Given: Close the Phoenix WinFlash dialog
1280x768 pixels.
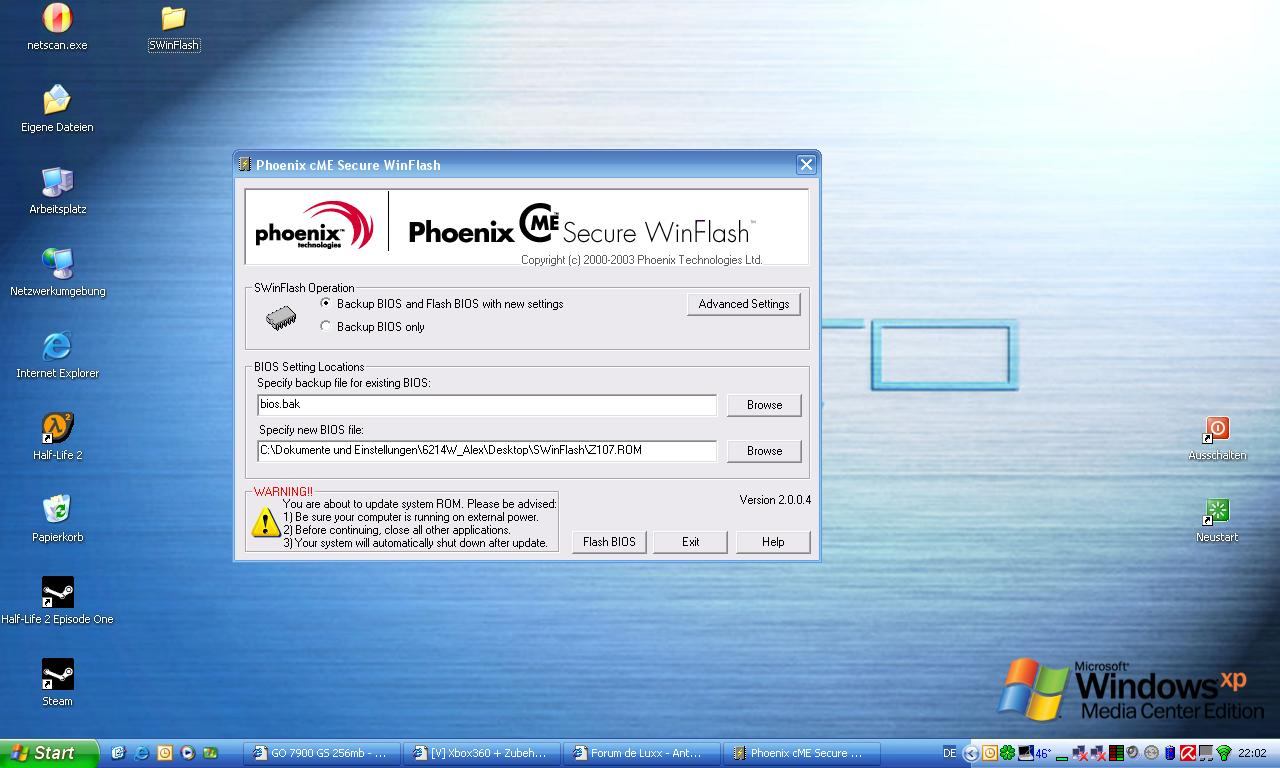Looking at the screenshot, I should (x=806, y=165).
